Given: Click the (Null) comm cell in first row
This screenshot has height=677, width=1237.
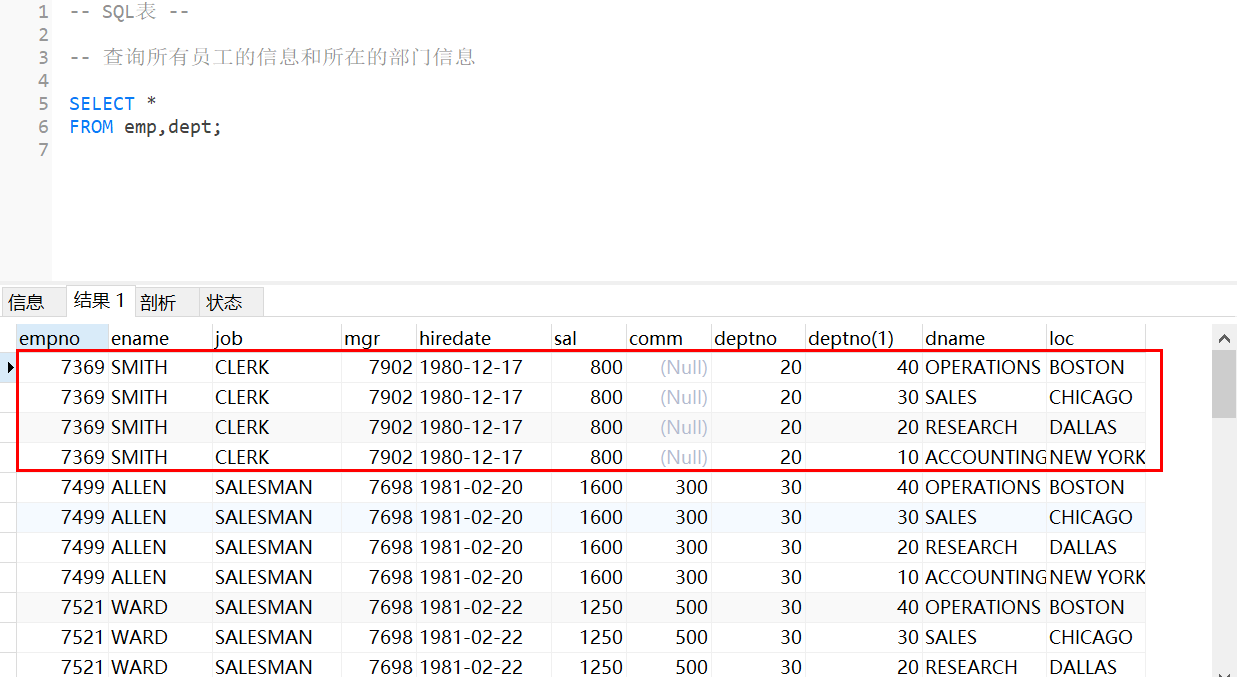Looking at the screenshot, I should pyautogui.click(x=683, y=368).
